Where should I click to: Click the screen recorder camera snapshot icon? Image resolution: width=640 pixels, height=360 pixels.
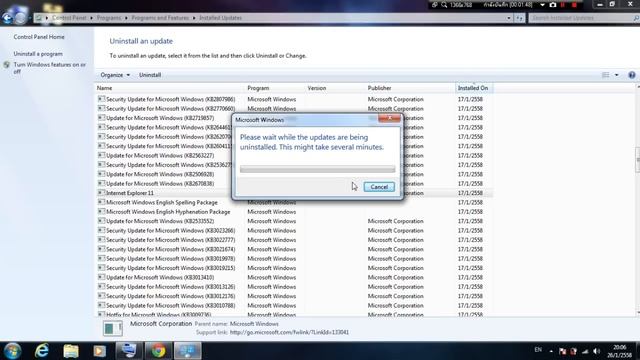tap(553, 5)
